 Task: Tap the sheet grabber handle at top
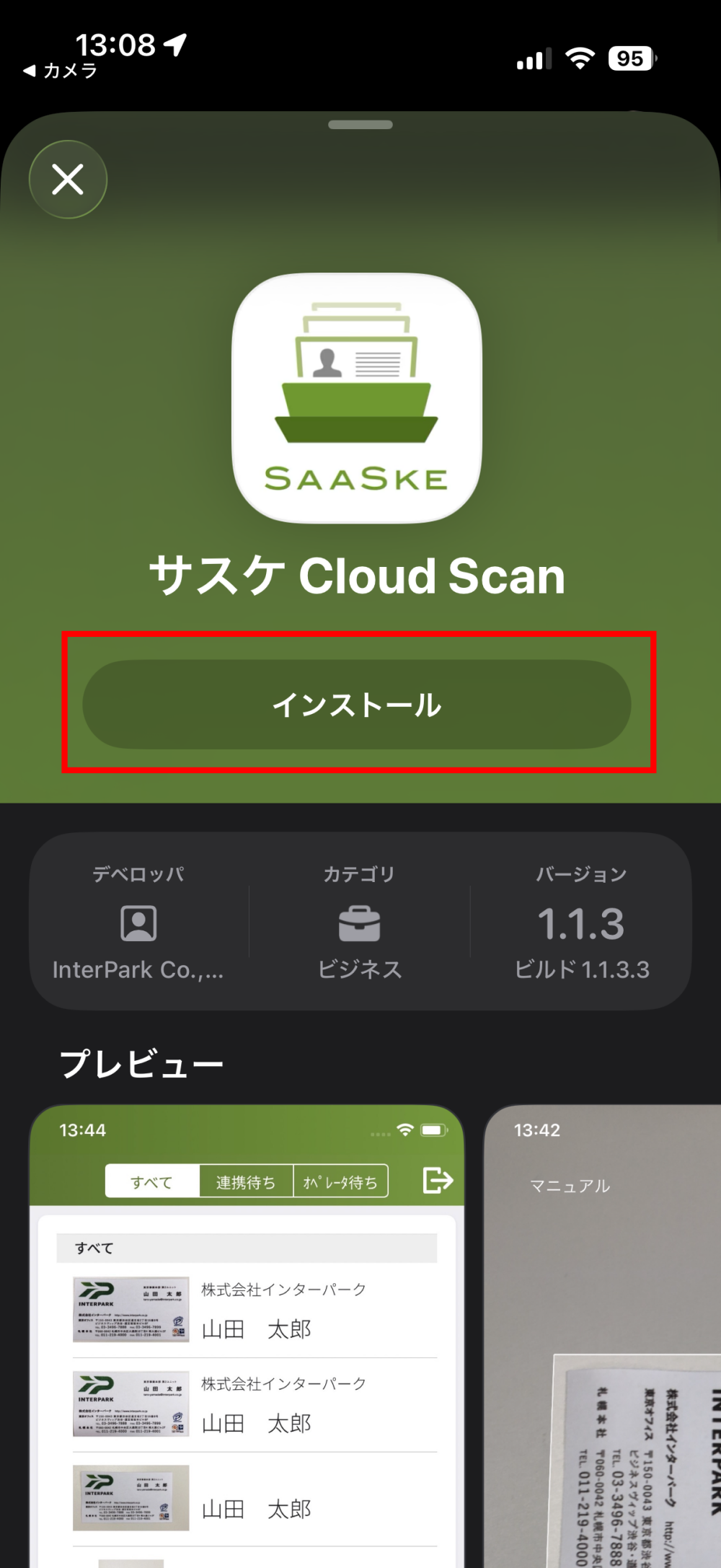pos(360,125)
